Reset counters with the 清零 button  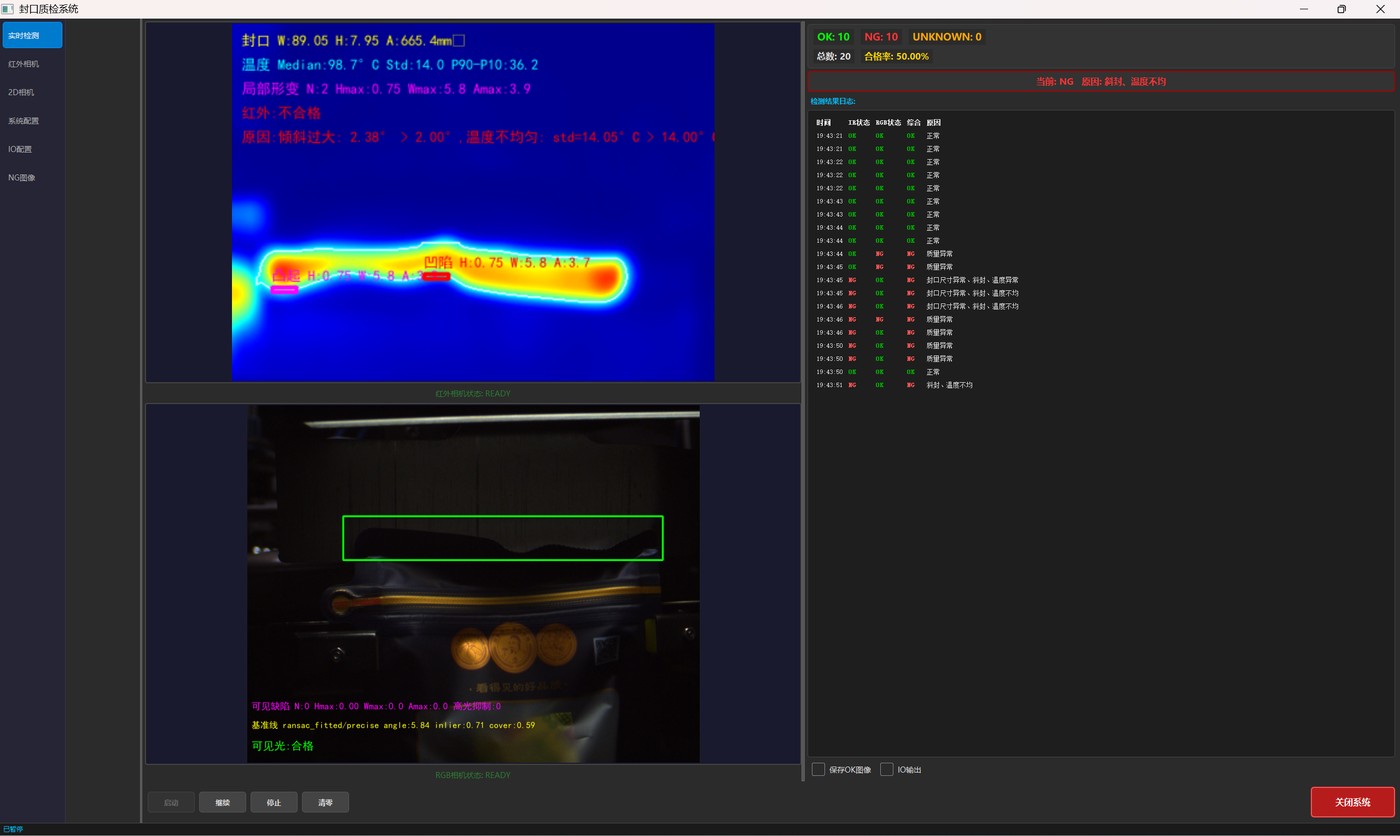tap(325, 802)
